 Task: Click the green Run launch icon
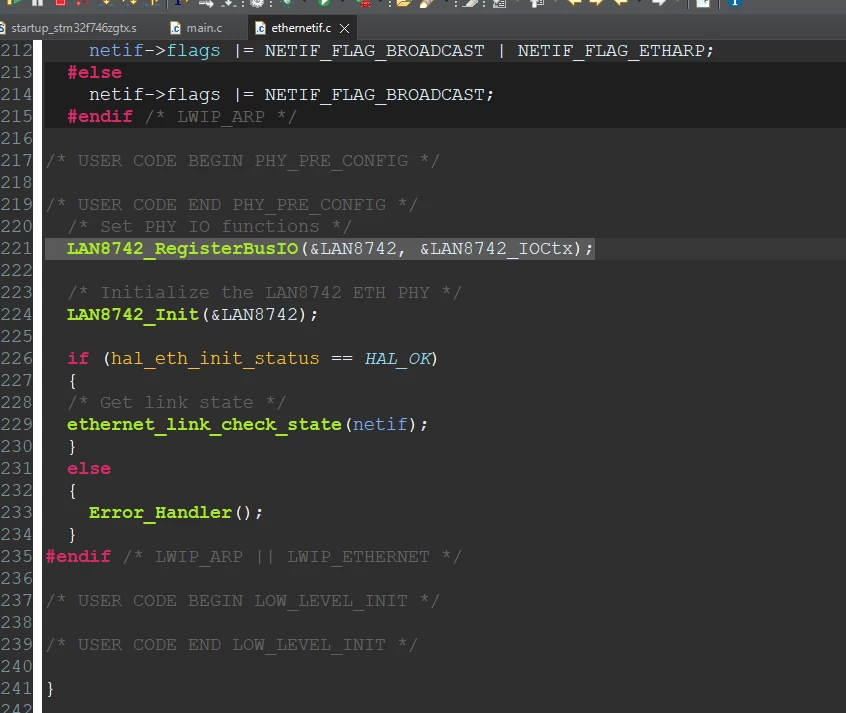click(324, 3)
